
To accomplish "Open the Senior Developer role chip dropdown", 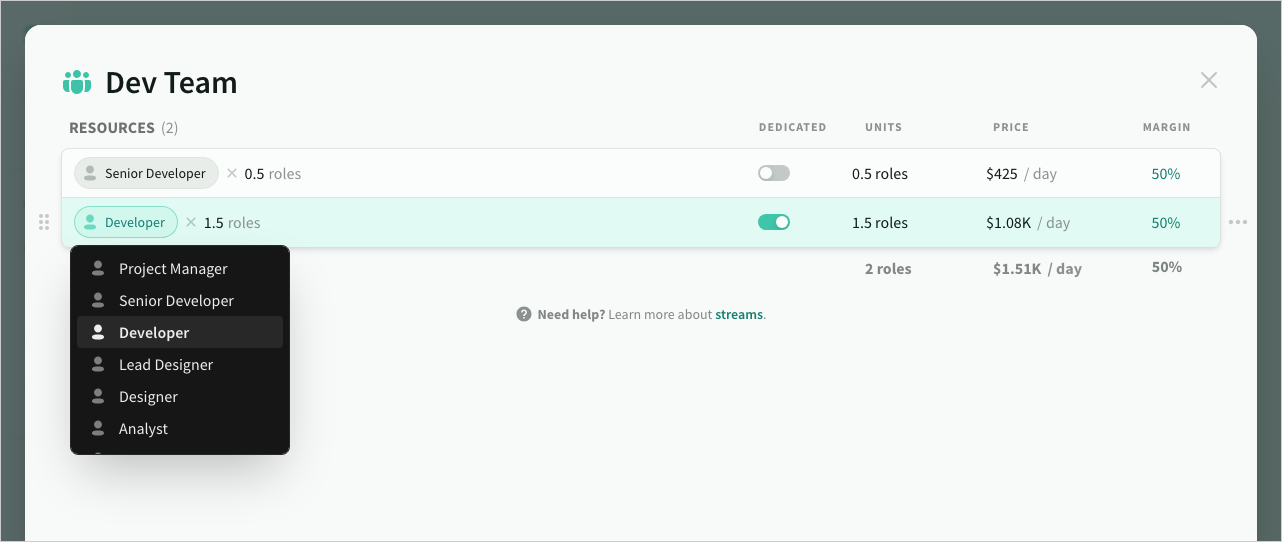I will coord(146,173).
